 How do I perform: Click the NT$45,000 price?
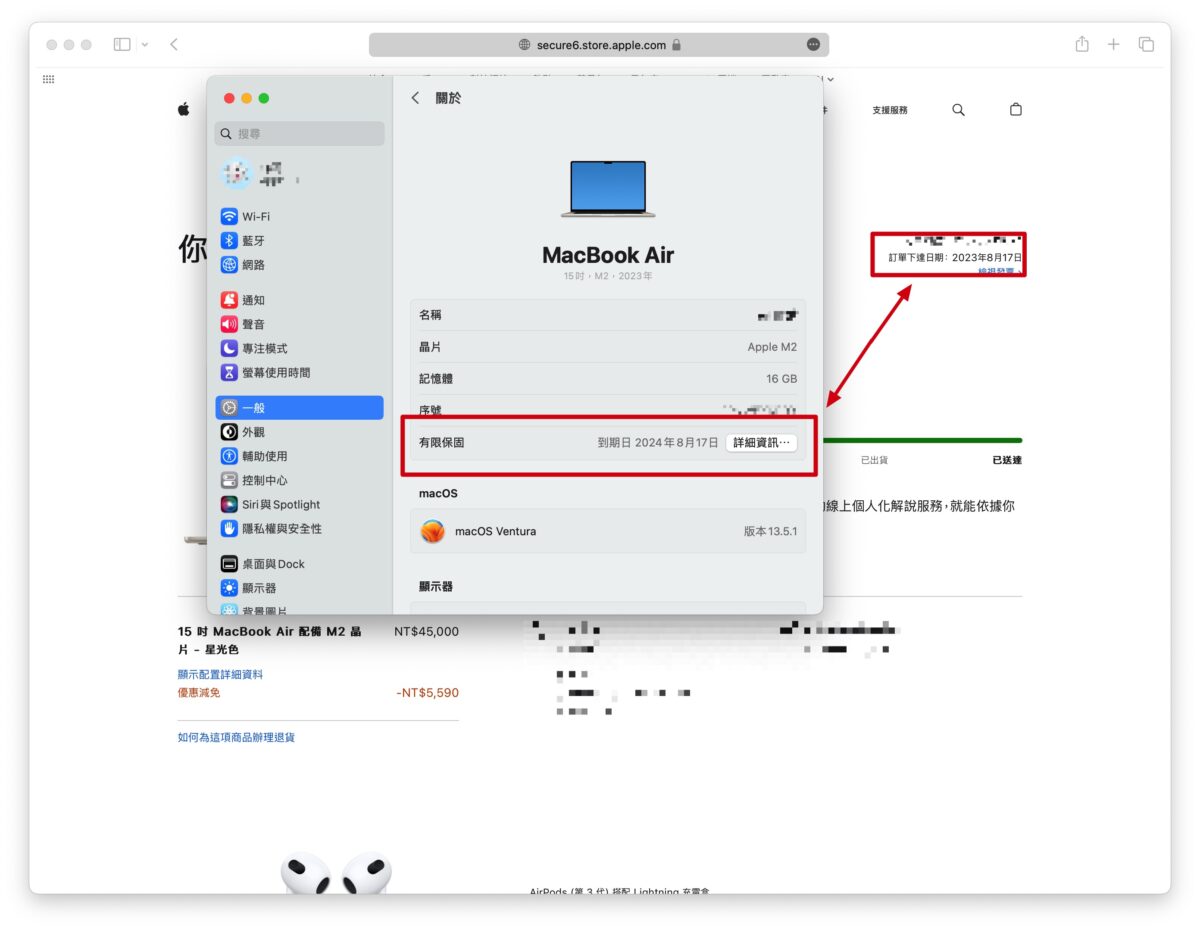coord(427,632)
